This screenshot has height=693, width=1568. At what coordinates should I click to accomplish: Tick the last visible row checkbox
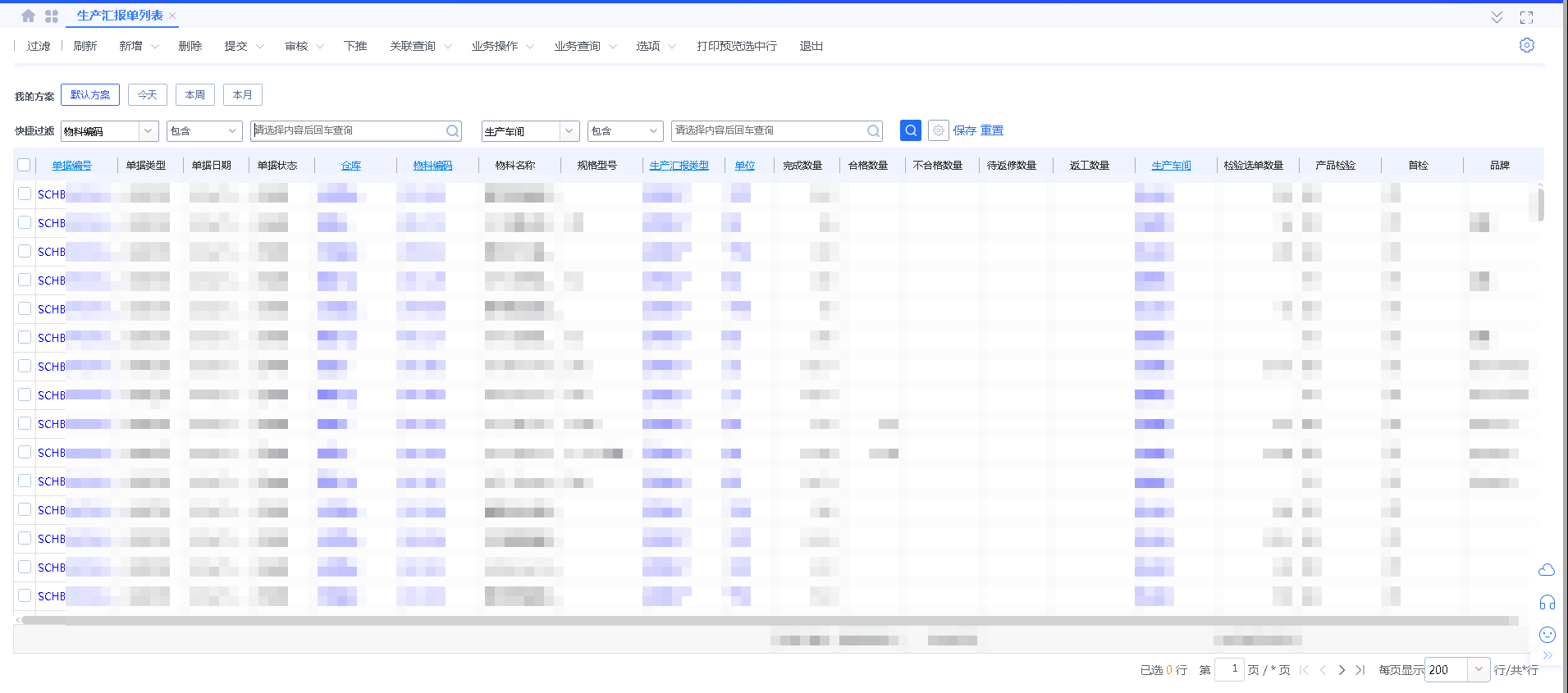coord(25,595)
